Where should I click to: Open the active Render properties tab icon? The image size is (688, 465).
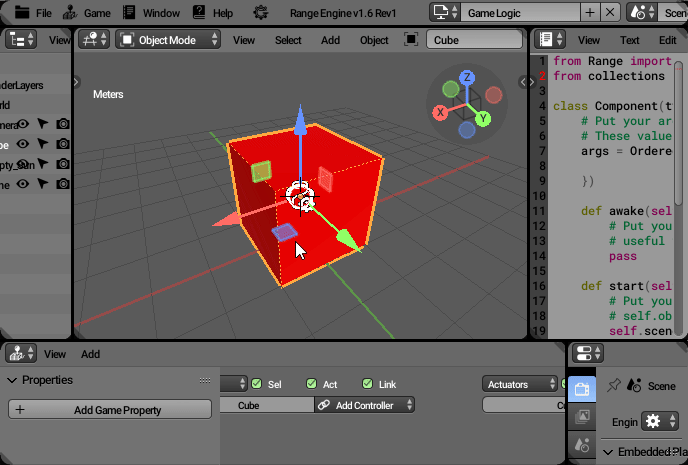coord(583,388)
